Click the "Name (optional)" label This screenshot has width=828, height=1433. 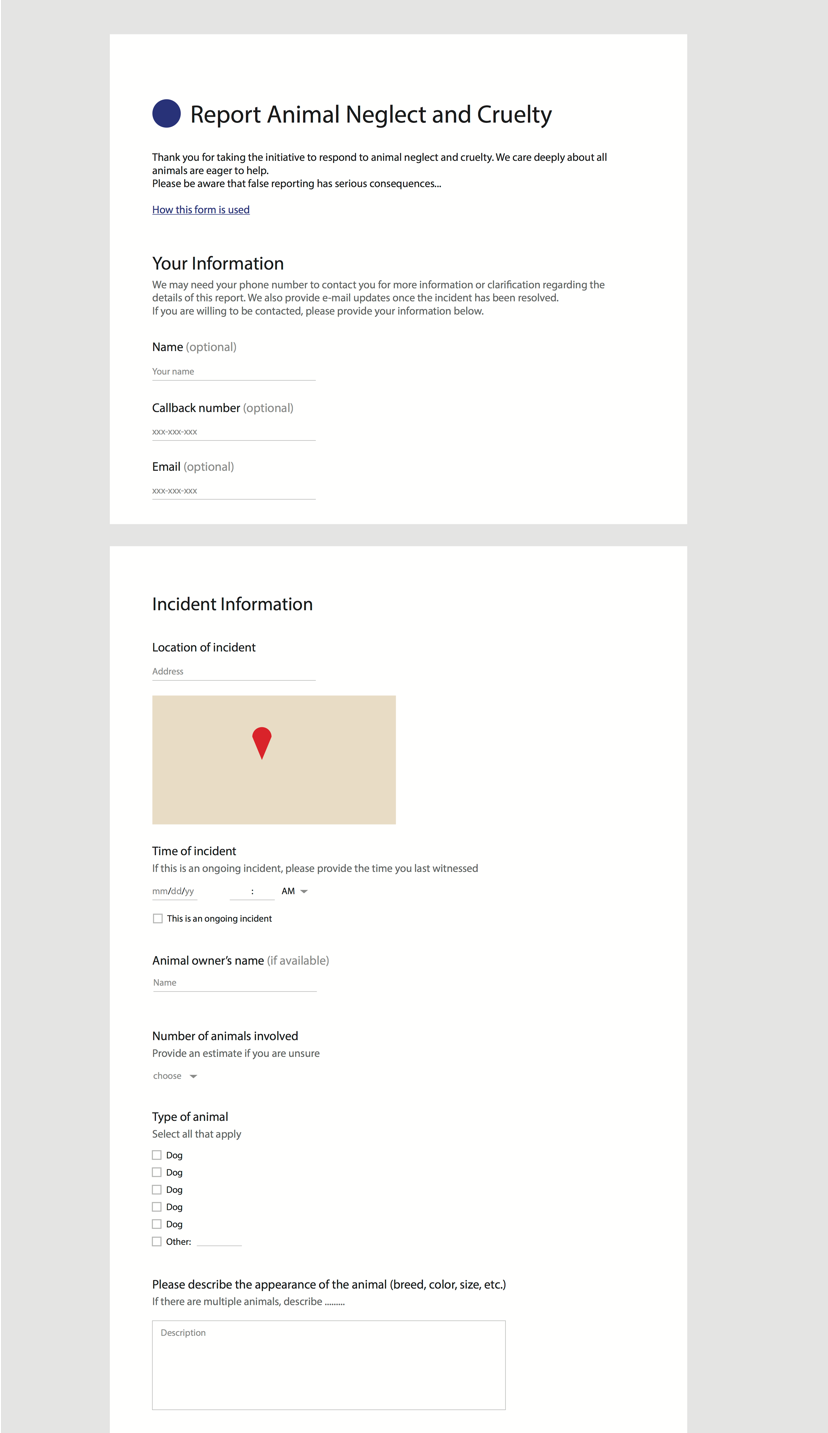(194, 347)
